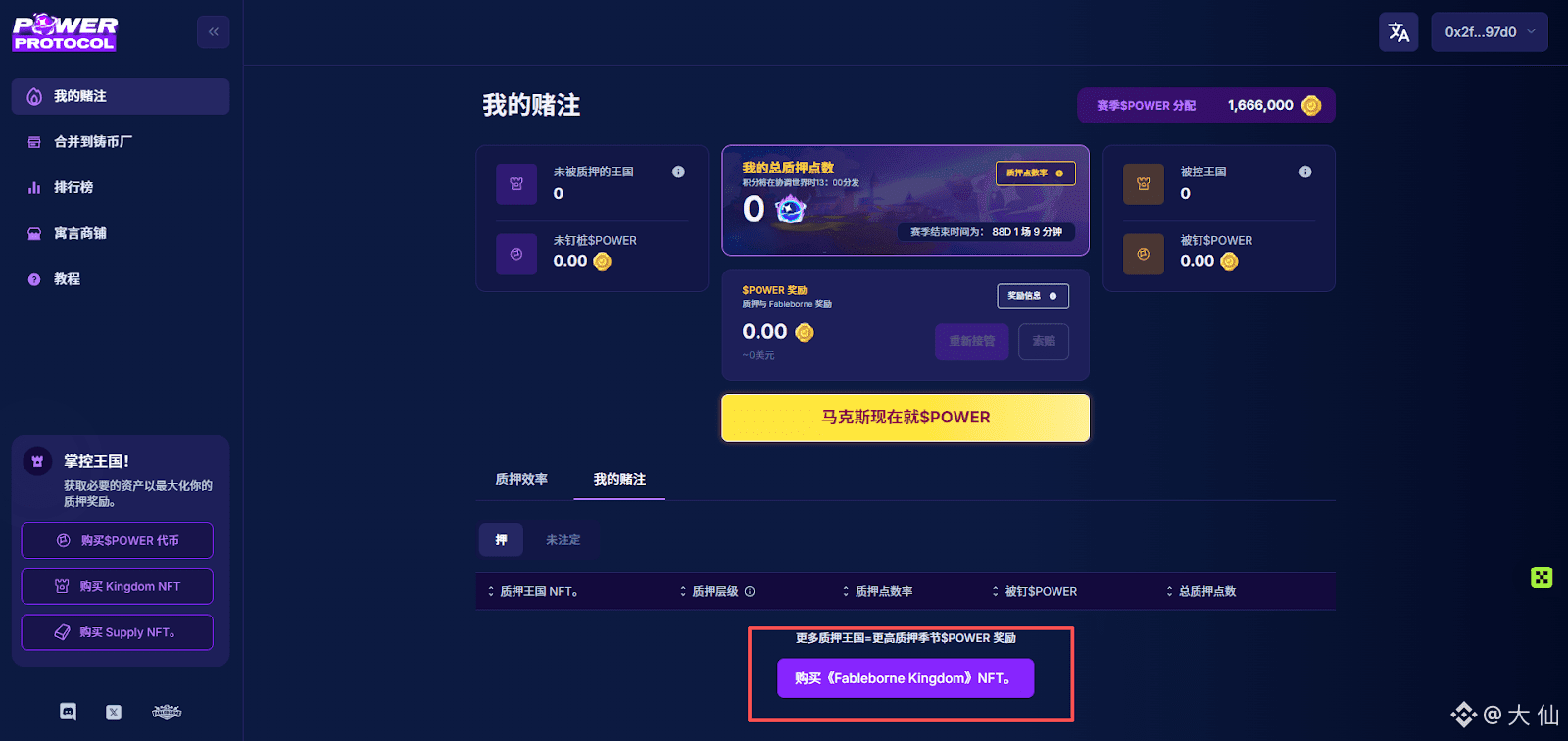Select the 未注定 filter toggle
The image size is (1568, 741).
tap(563, 540)
